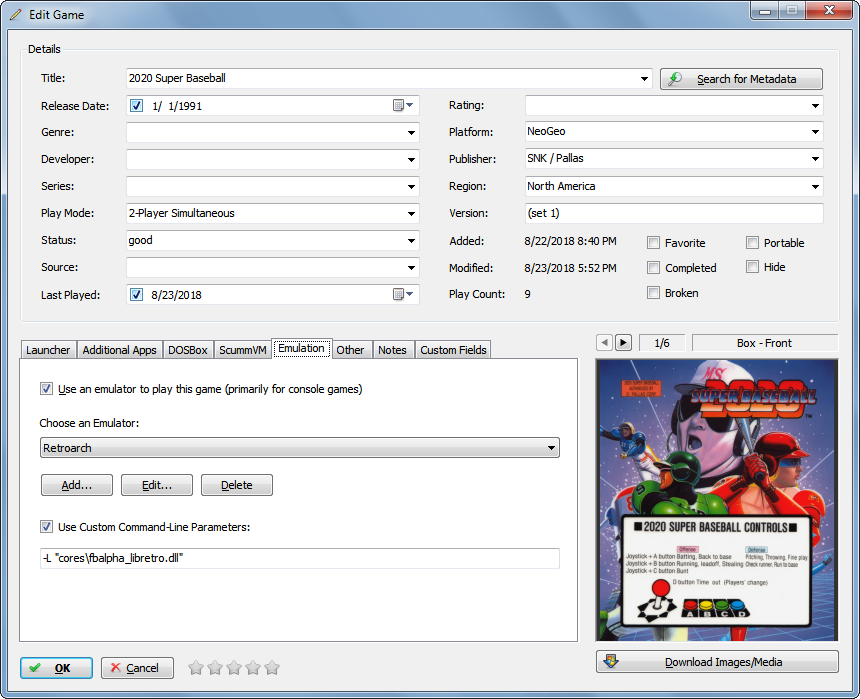Screen dimensions: 860x699
Task: Check the Completed checkbox
Action: [x=653, y=267]
